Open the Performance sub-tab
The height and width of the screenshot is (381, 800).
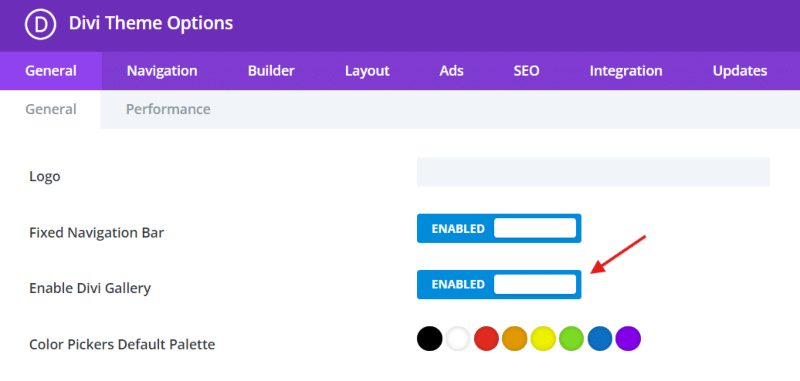click(x=168, y=109)
